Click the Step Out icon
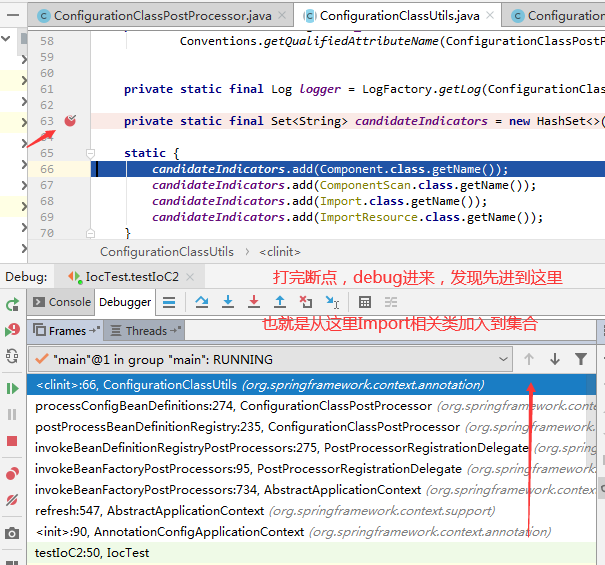 [x=280, y=302]
